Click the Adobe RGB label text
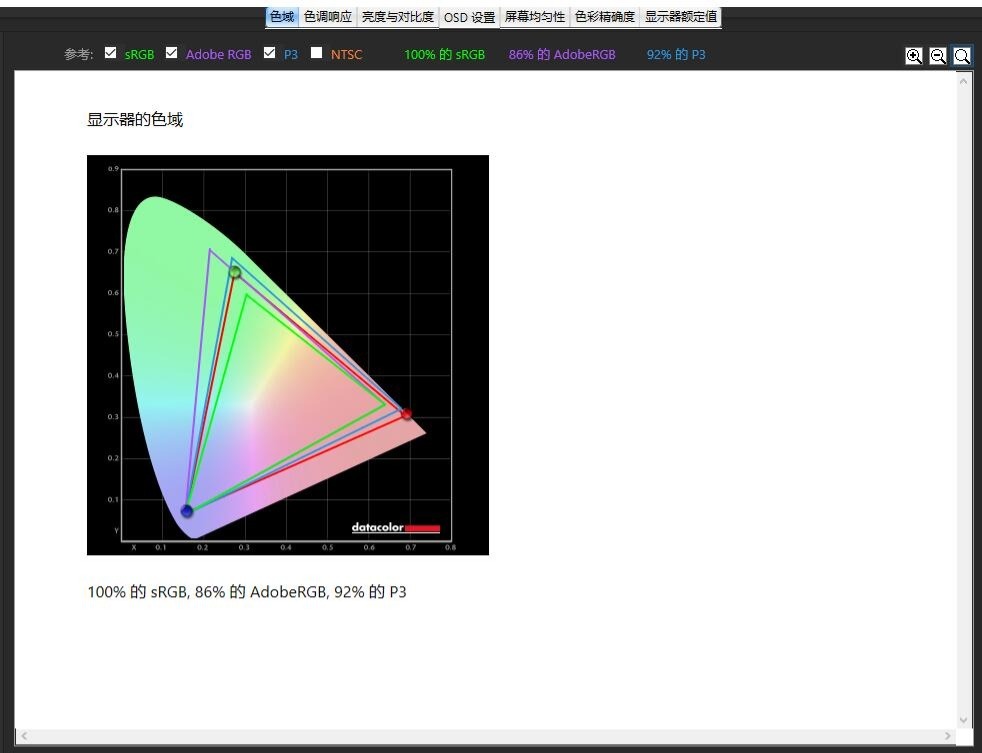 click(x=219, y=55)
